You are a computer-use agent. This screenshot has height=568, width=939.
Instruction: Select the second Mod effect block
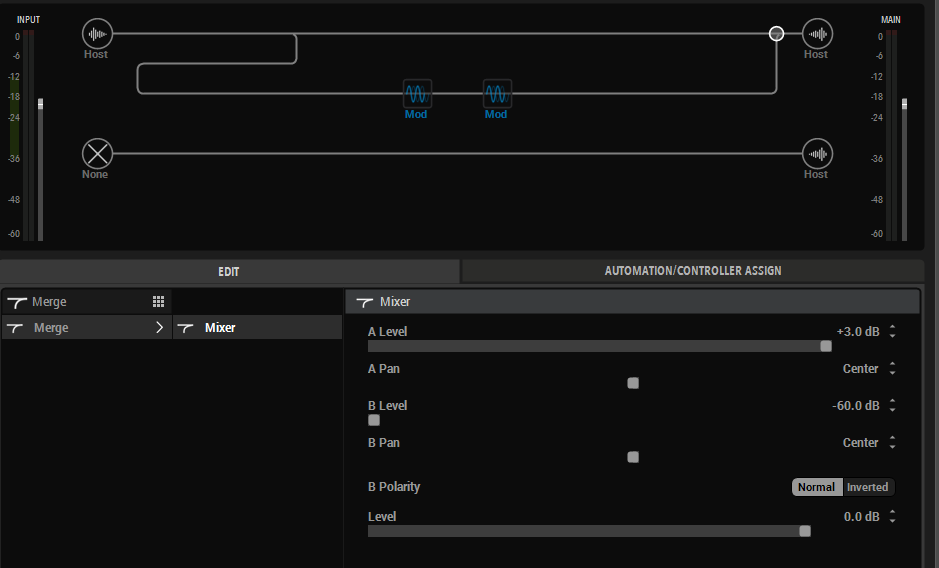tap(497, 94)
